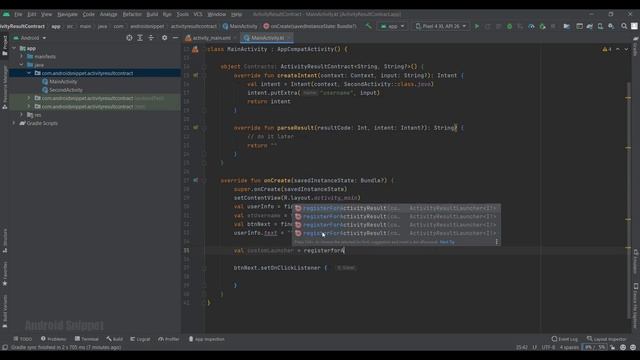640x360 pixels.
Task: Open the TODO tool window
Action: coord(22,339)
